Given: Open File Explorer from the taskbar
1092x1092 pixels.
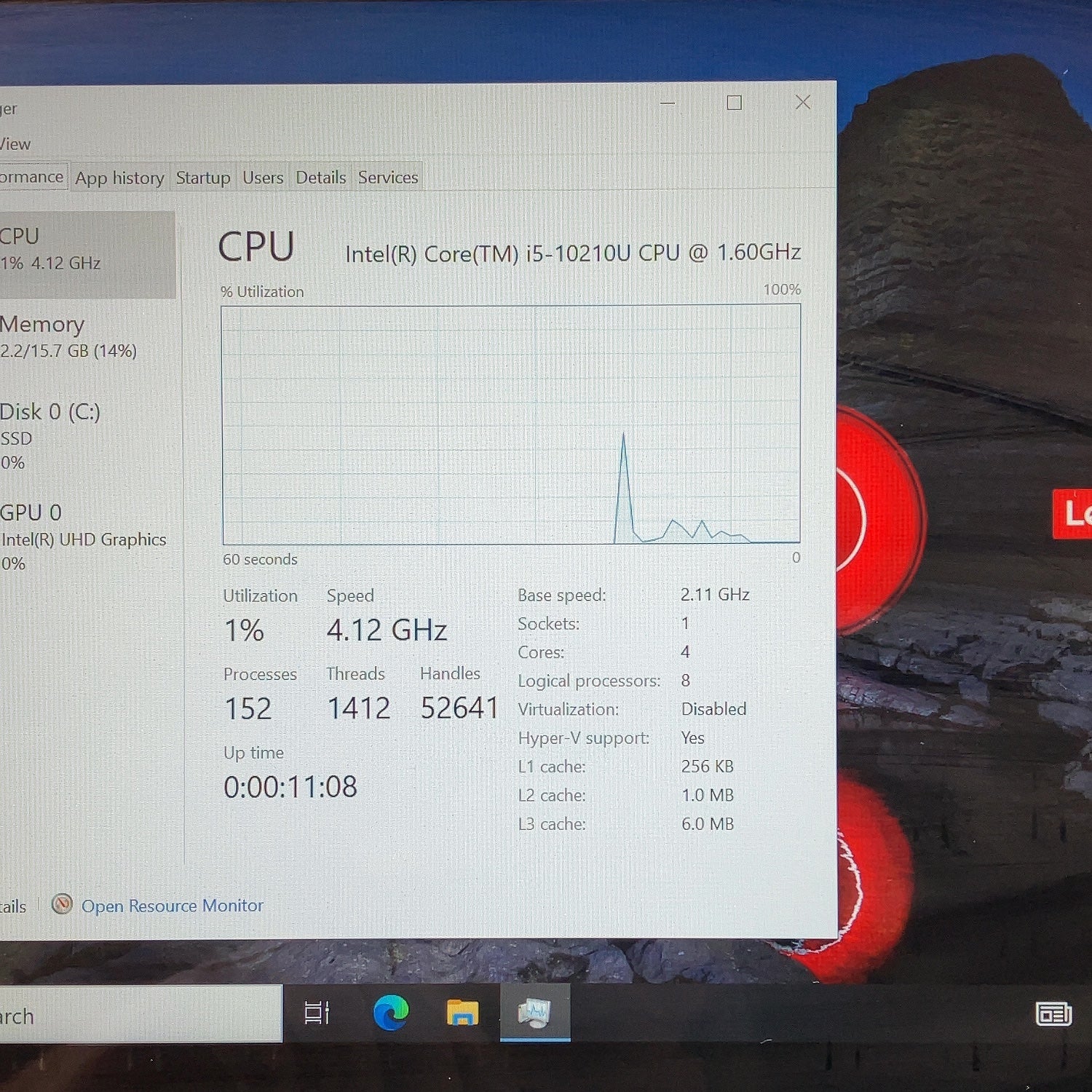Looking at the screenshot, I should coord(462,1013).
